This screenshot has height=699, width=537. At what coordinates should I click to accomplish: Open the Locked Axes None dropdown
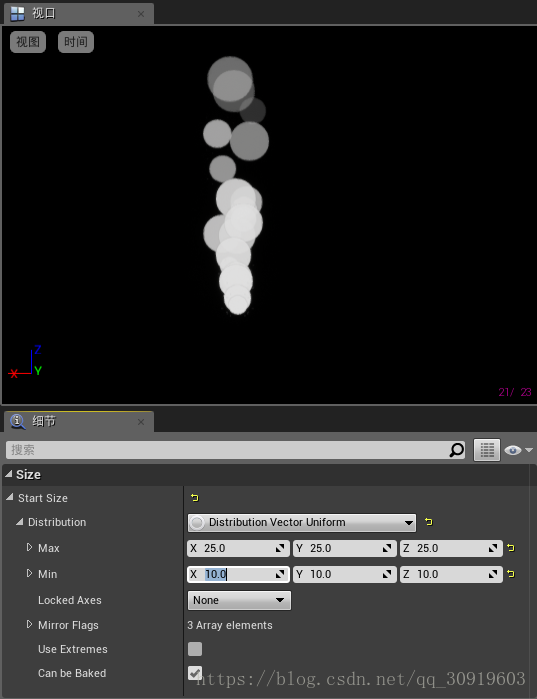[x=239, y=600]
